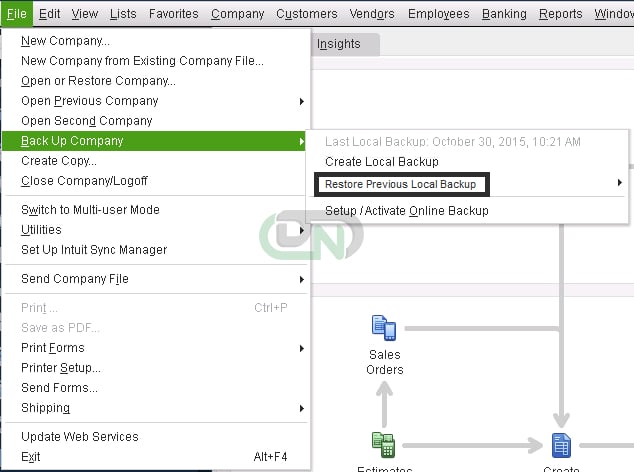The image size is (634, 472).
Task: Choose Open Second Company
Action: tap(156, 121)
